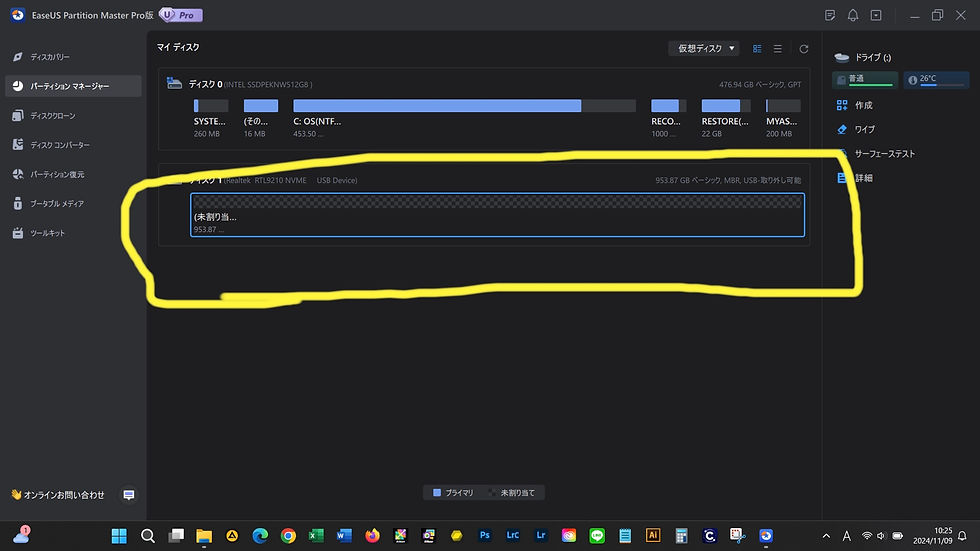Click the プライマリ legend swatch
This screenshot has height=551, width=980.
coord(437,493)
